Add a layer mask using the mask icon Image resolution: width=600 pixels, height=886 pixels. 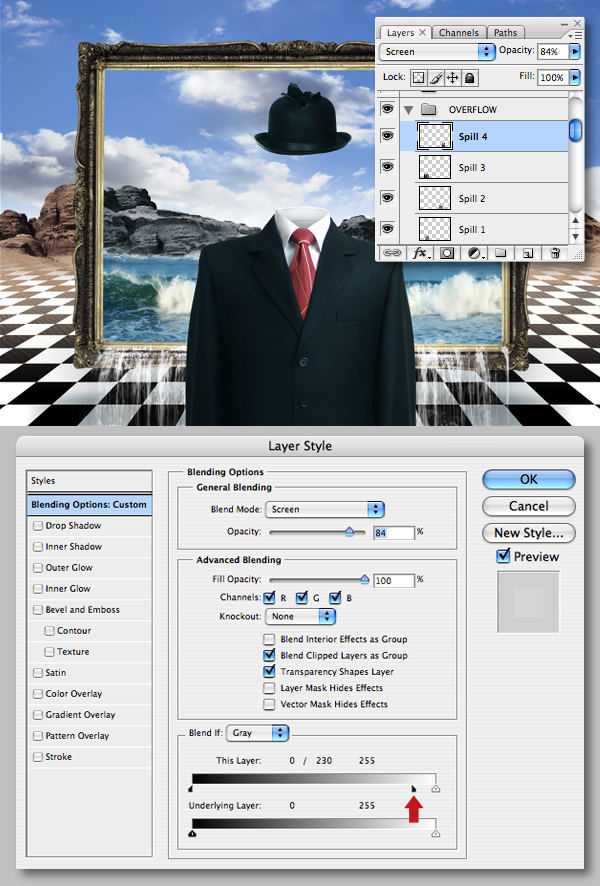point(447,253)
